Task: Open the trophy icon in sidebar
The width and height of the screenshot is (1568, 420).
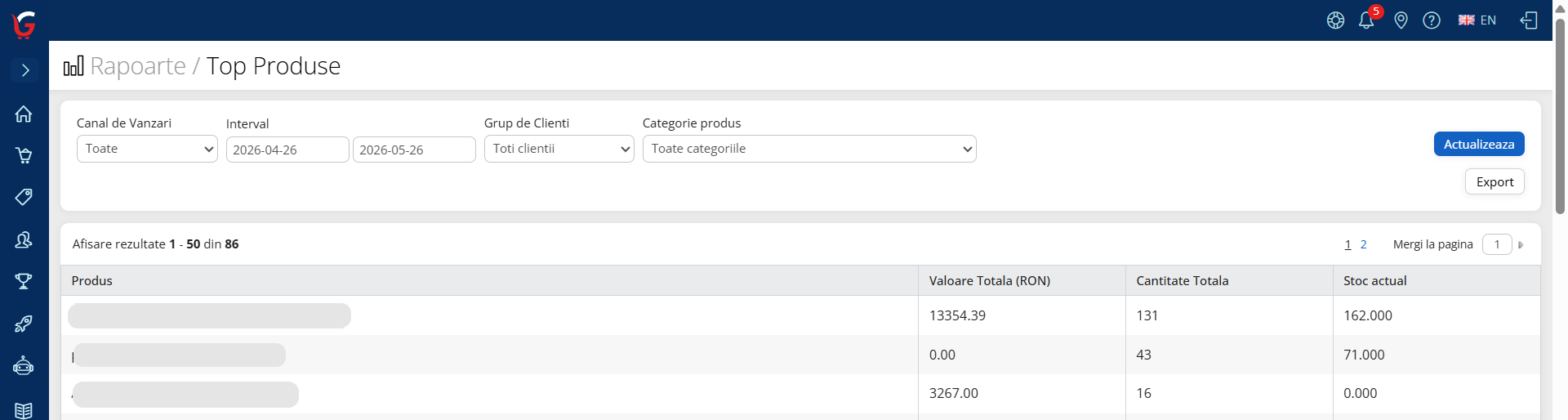Action: 24,281
